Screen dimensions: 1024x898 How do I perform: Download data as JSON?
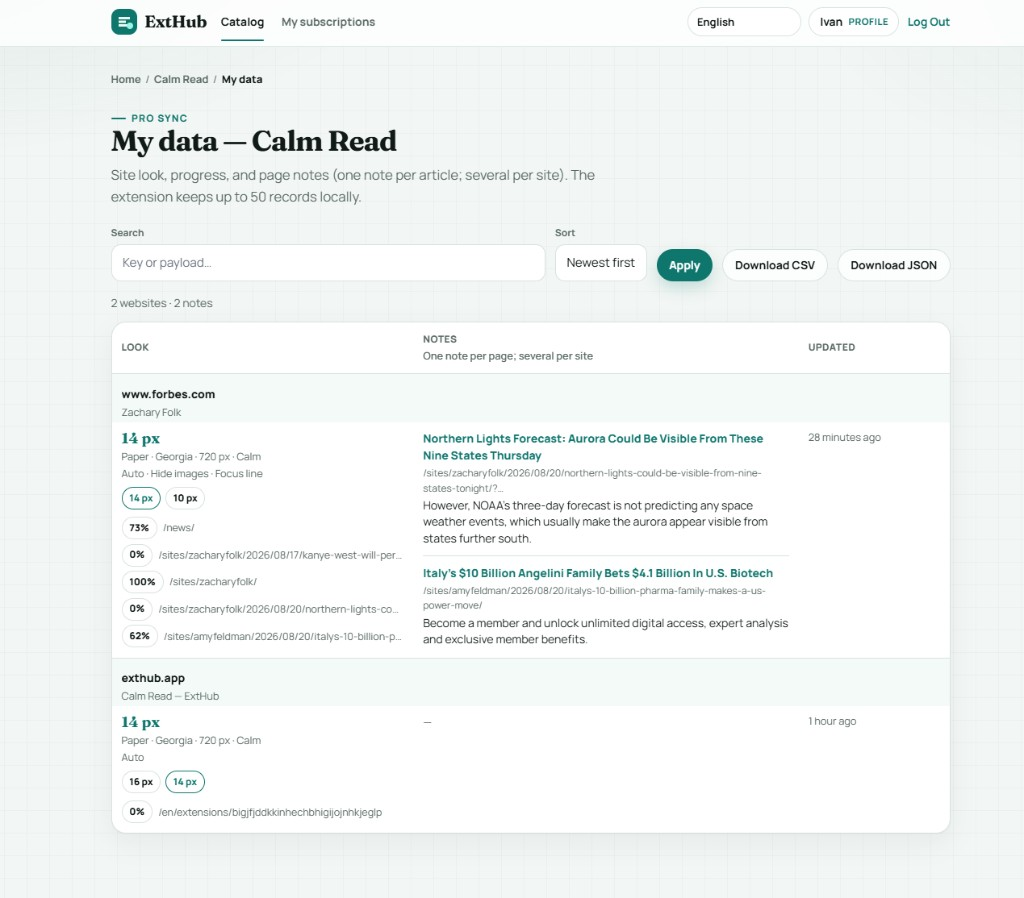click(893, 265)
